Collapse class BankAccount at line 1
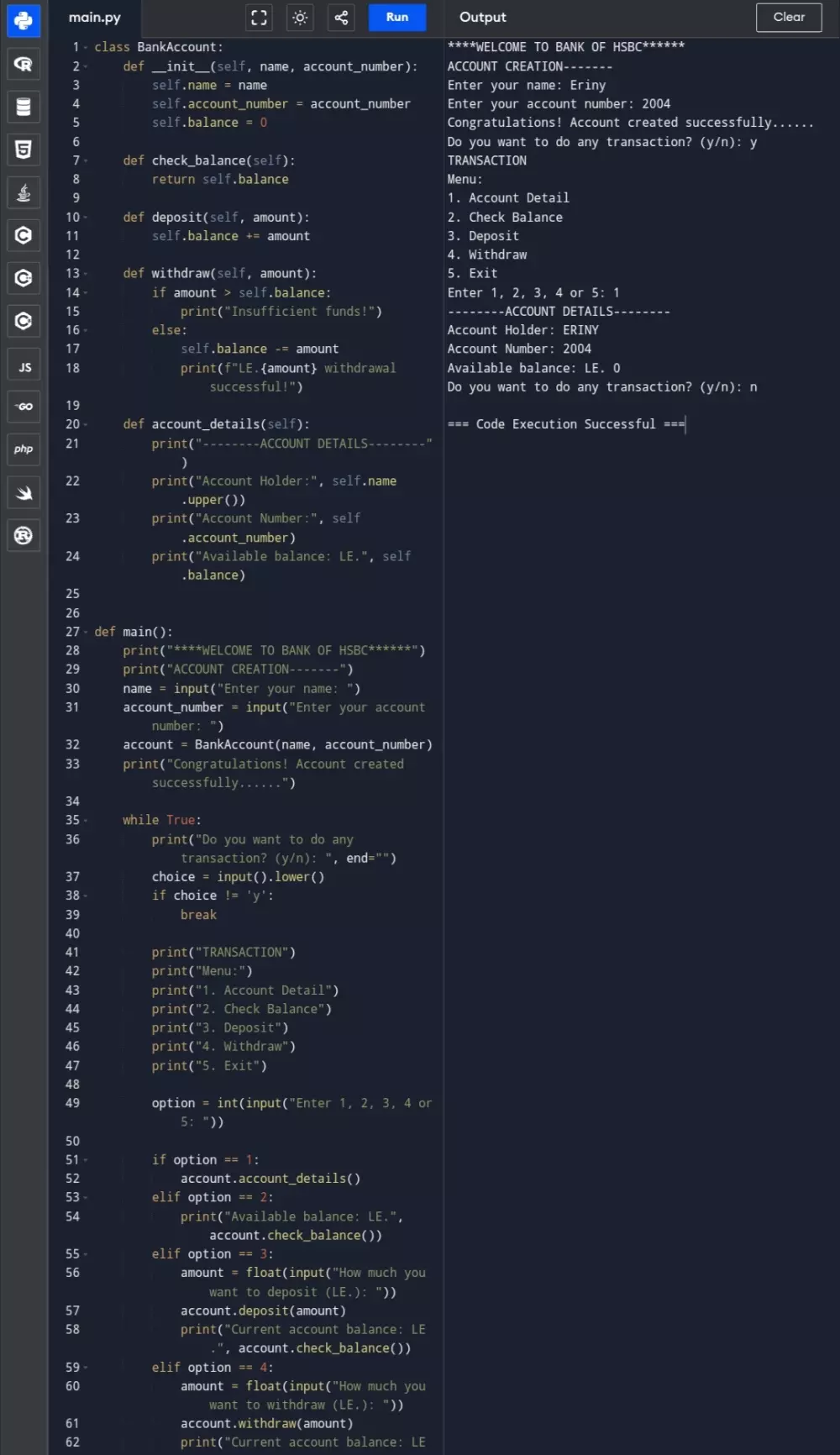The width and height of the screenshot is (840, 1455). [x=86, y=48]
